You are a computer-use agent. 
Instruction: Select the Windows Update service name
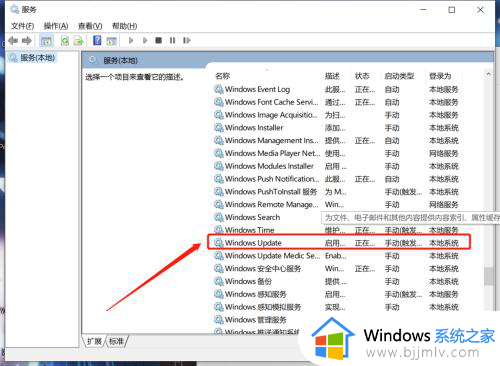253,243
